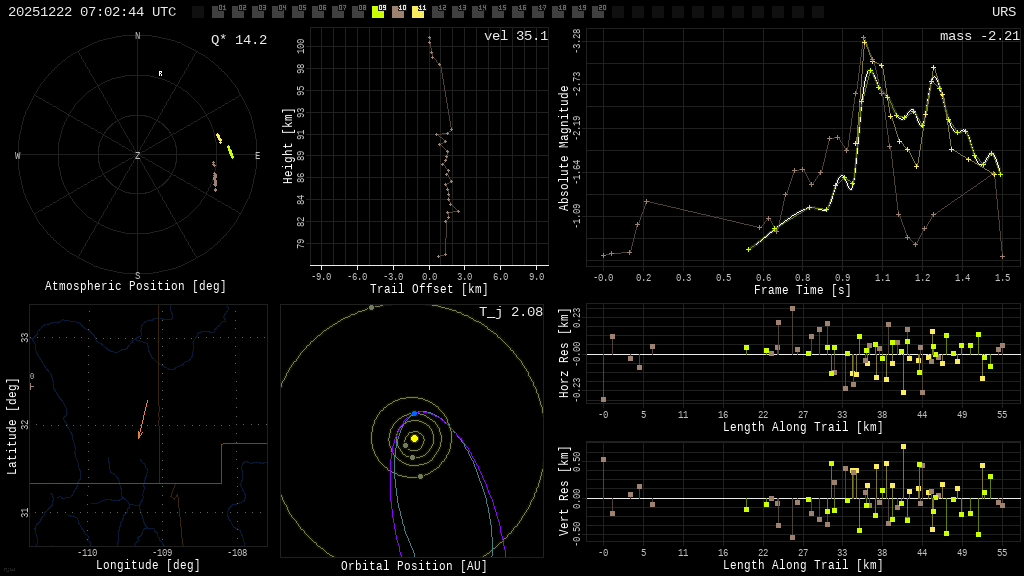1024x576 pixels.
Task: Click the gray station 20 box
Action: [598, 12]
